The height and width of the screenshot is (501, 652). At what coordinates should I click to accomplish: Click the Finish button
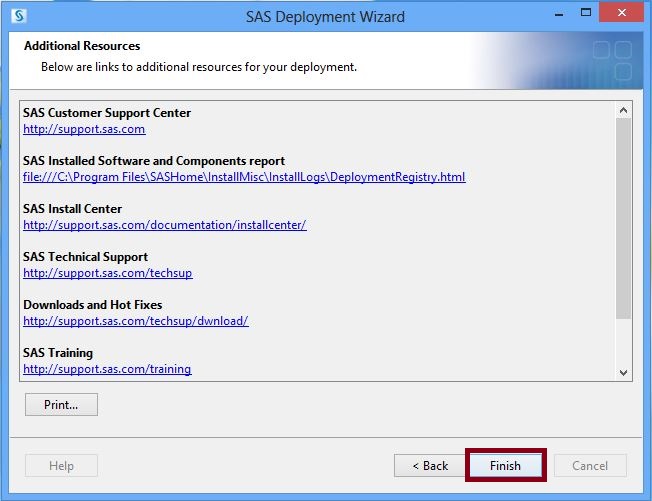[x=505, y=465]
